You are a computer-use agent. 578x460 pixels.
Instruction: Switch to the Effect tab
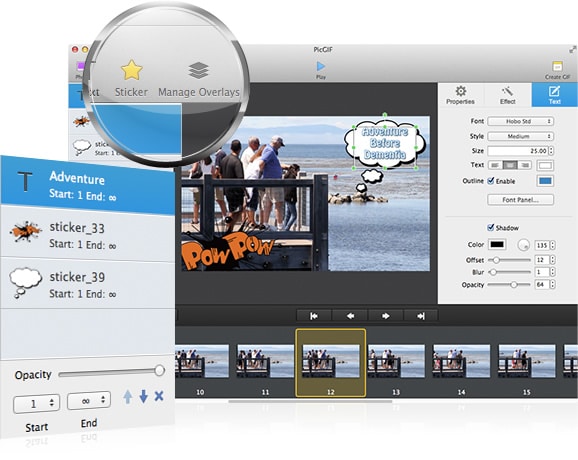click(x=508, y=95)
